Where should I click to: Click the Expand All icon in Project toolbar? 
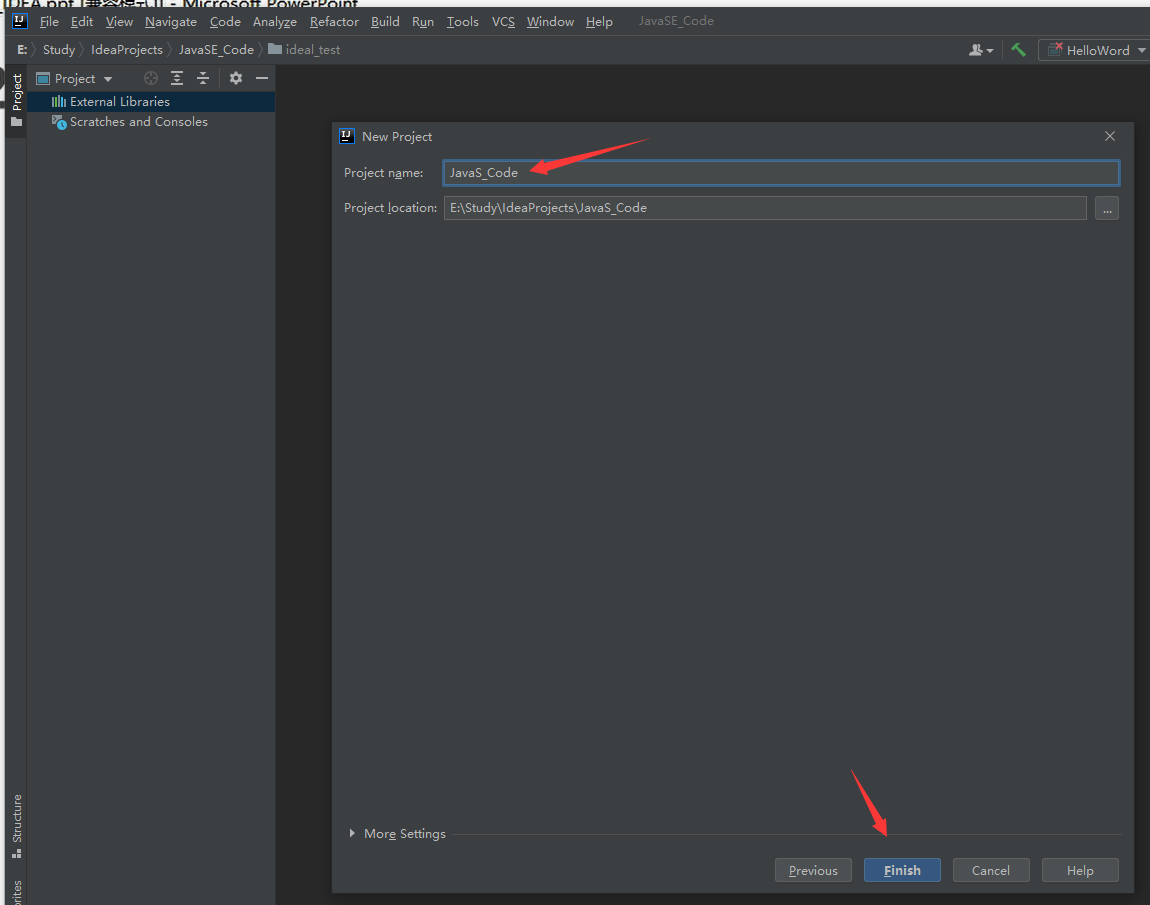point(176,78)
